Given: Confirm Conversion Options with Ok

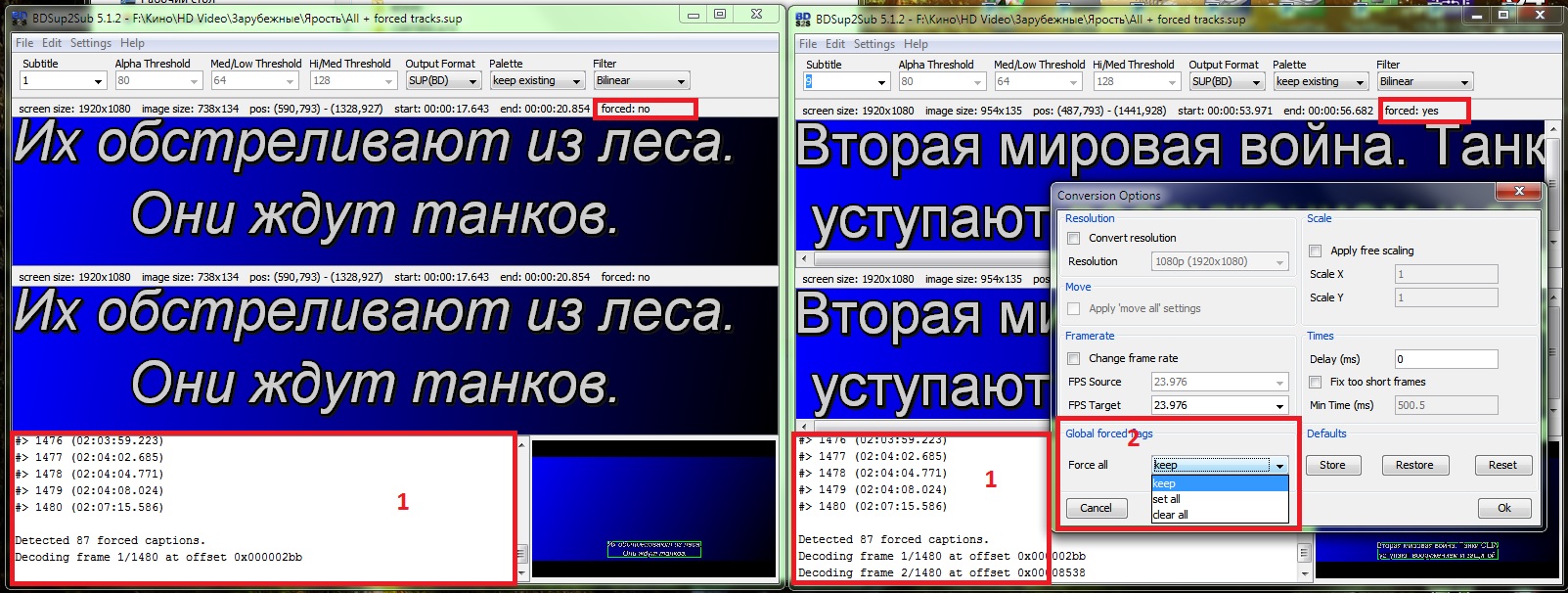Looking at the screenshot, I should pos(1504,508).
